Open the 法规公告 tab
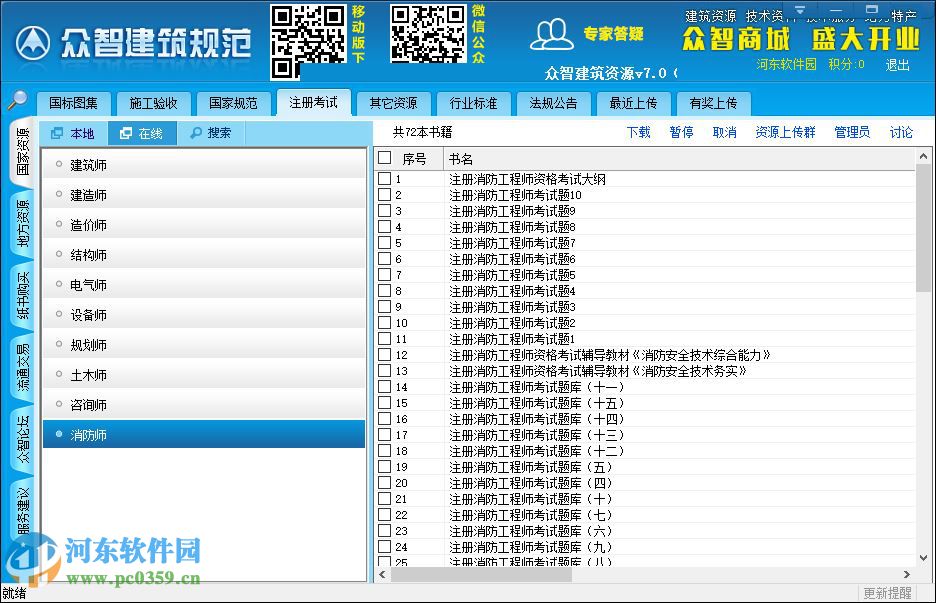 (x=553, y=102)
